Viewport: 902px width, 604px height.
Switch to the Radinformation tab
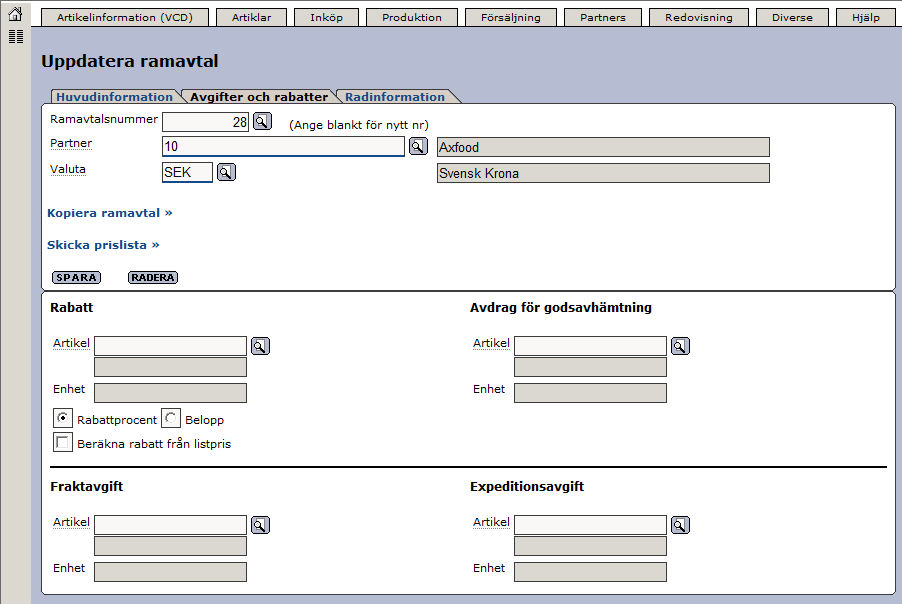pyautogui.click(x=395, y=97)
